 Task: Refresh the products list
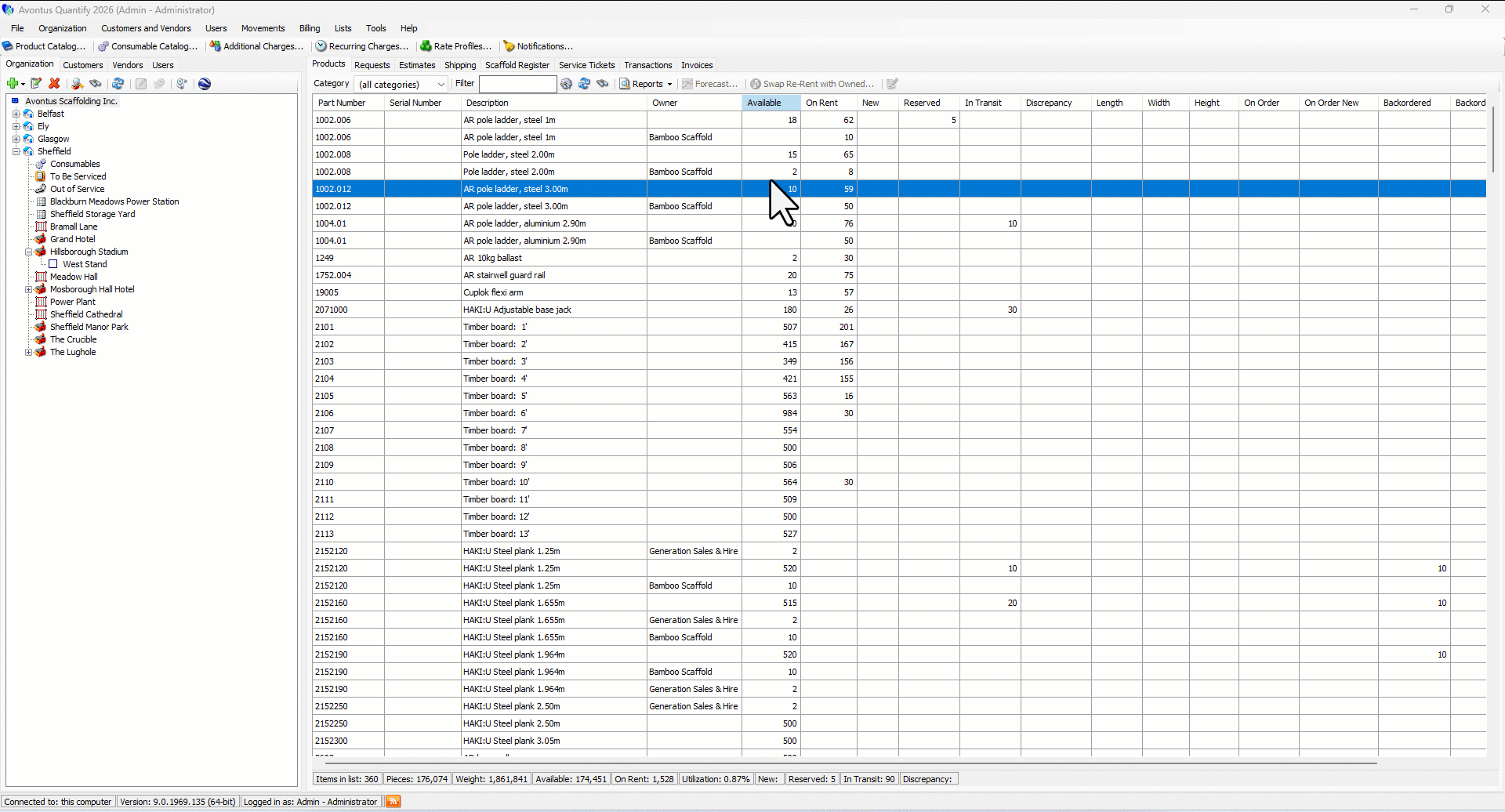point(584,84)
